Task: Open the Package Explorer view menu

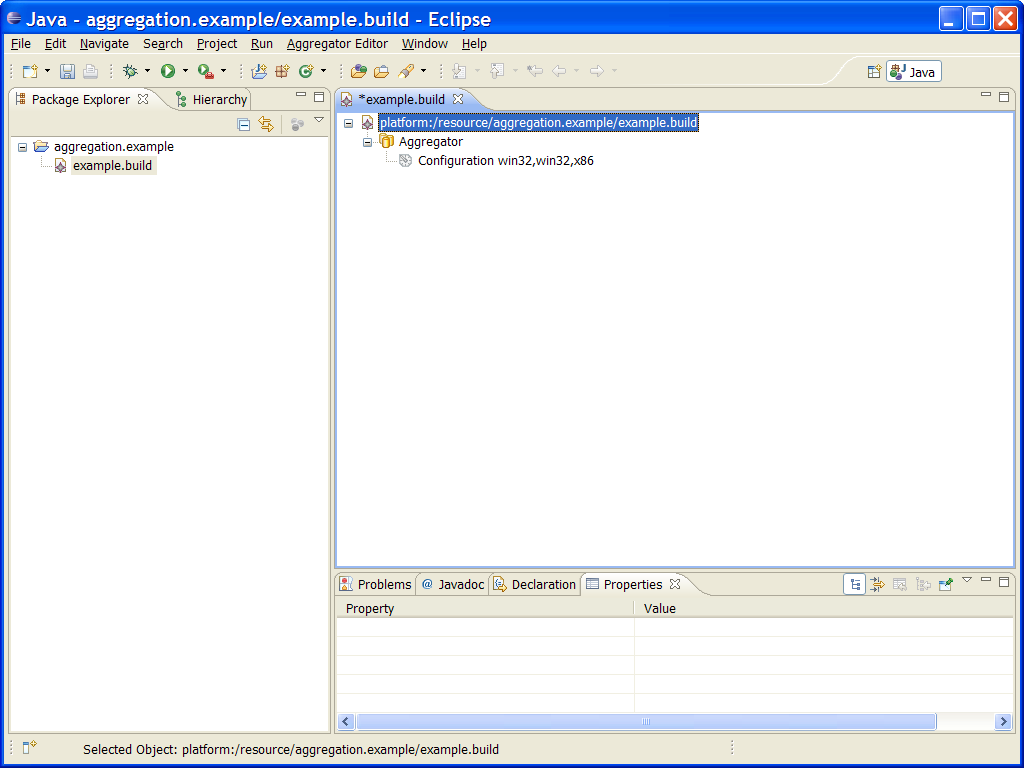Action: click(319, 120)
